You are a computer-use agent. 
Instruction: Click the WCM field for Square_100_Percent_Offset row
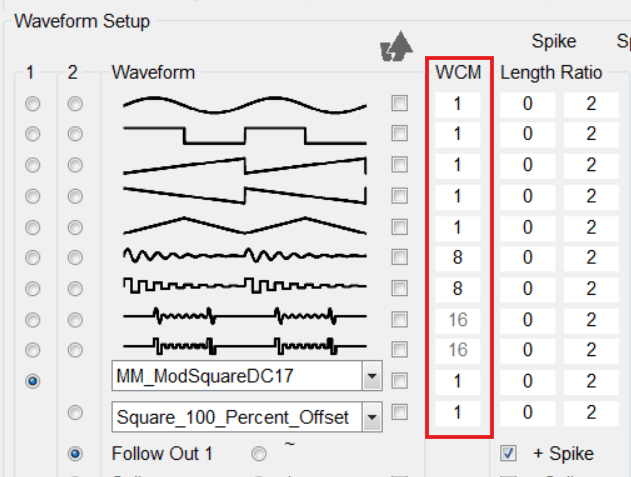coord(458,413)
